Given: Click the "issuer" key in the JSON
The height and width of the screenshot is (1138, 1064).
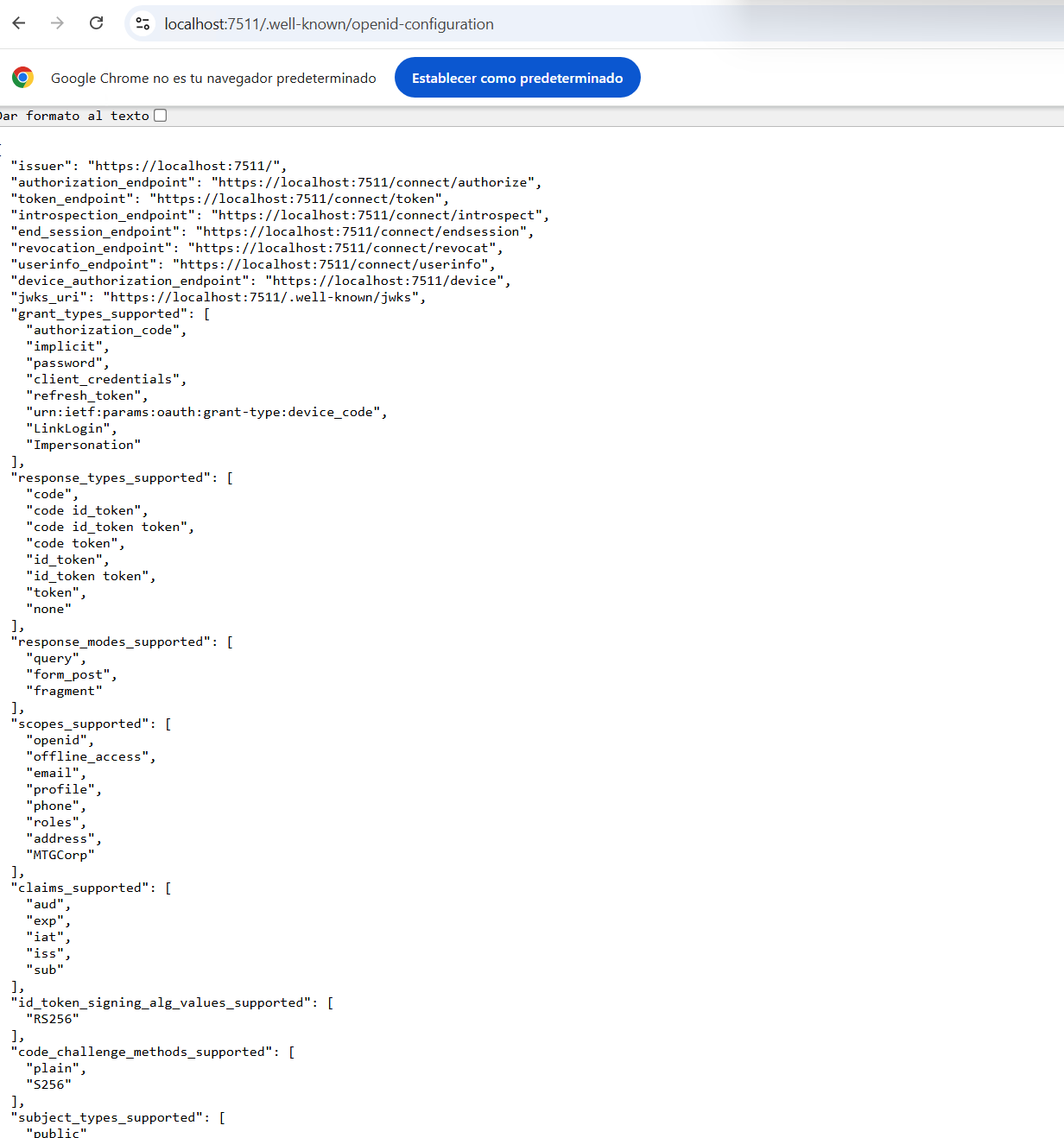Looking at the screenshot, I should coord(41,166).
